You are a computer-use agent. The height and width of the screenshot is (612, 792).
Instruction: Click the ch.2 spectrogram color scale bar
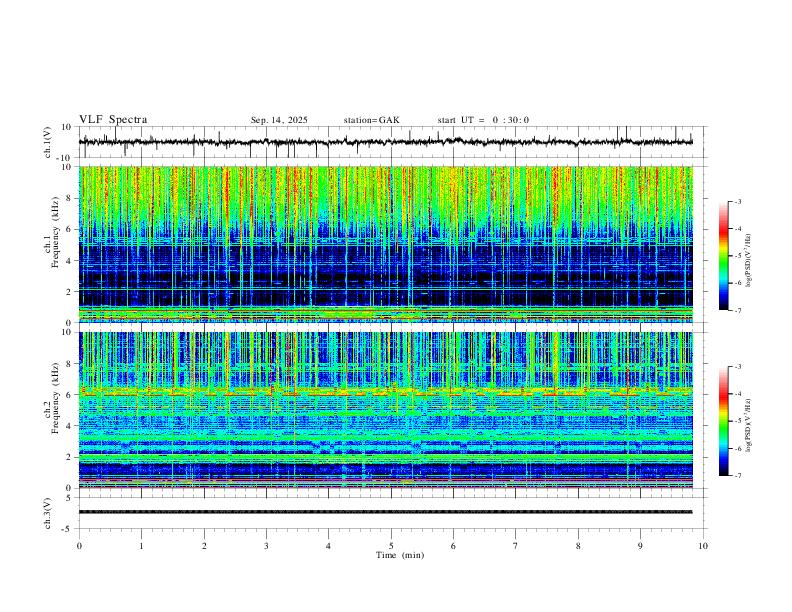point(723,421)
